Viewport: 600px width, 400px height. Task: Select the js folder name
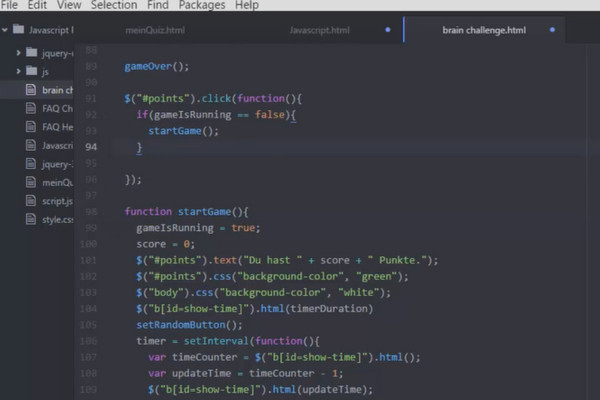(45, 72)
